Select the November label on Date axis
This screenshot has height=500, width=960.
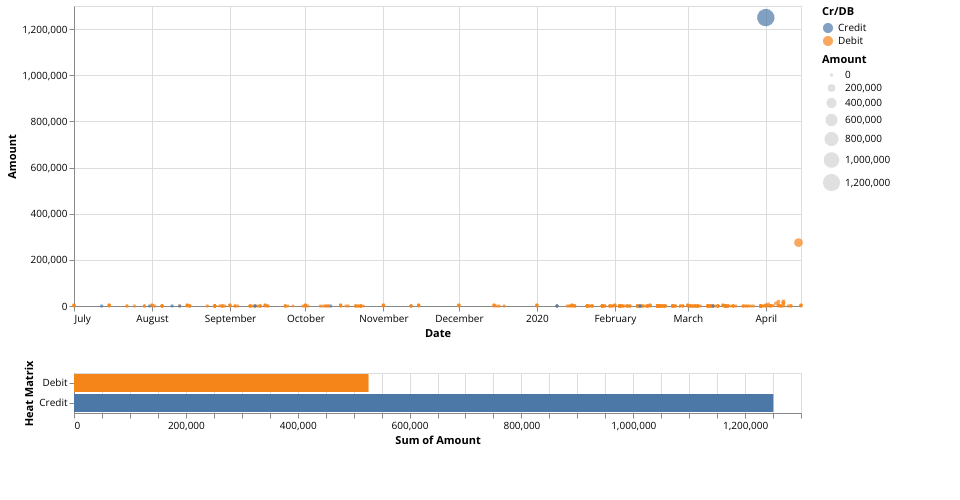point(384,319)
